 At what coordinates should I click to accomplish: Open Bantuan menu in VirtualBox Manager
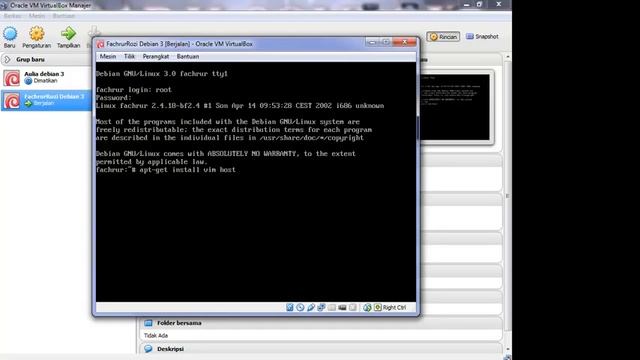pos(64,16)
